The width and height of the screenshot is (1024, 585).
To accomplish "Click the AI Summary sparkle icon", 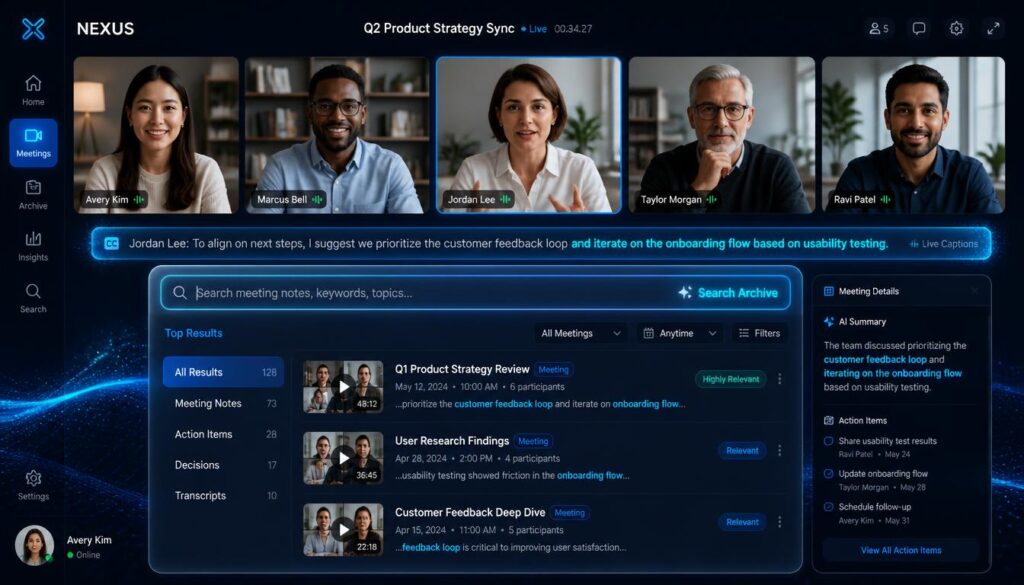I will (829, 322).
